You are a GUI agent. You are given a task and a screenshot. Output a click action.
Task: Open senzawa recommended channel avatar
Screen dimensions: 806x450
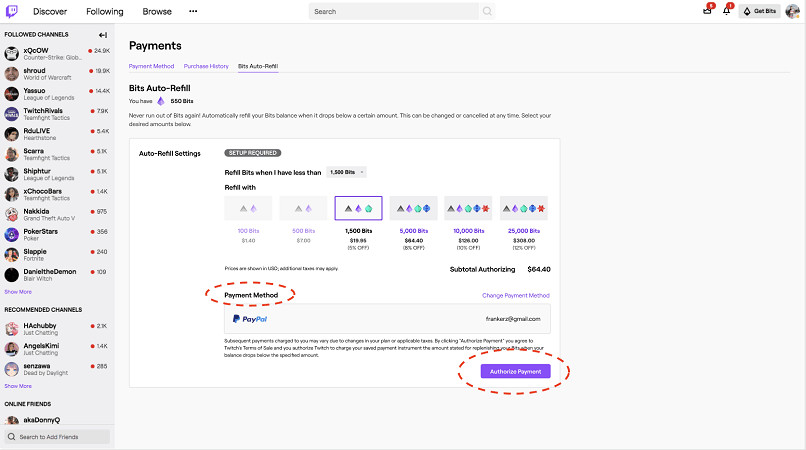[x=11, y=369]
